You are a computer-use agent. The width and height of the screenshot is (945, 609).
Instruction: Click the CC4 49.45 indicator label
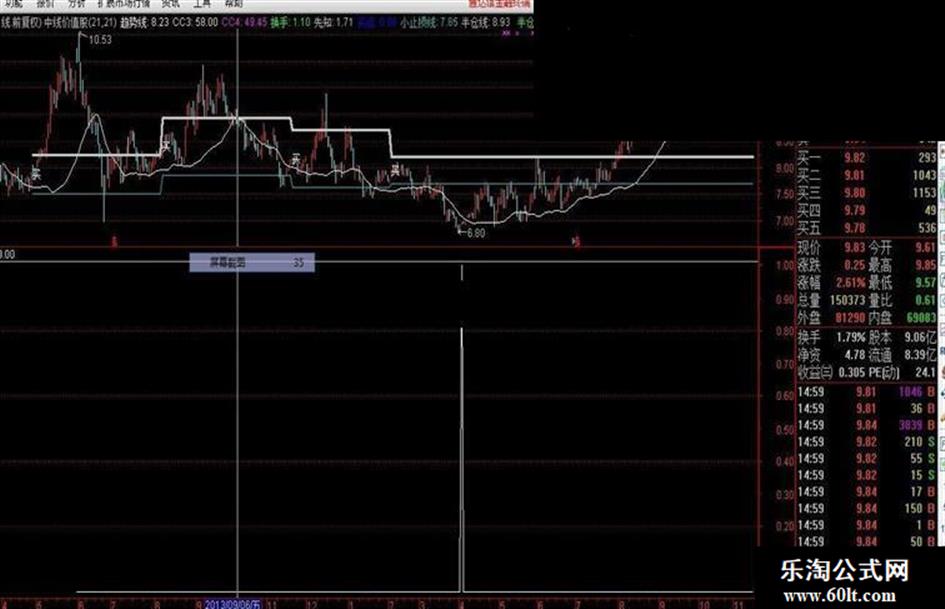tap(244, 23)
